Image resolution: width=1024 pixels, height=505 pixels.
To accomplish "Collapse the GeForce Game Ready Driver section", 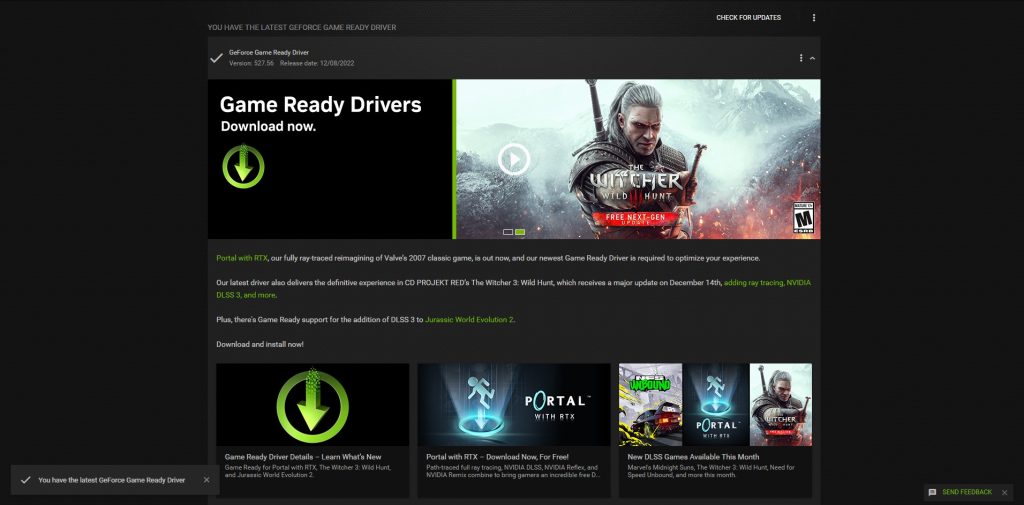I will (812, 58).
